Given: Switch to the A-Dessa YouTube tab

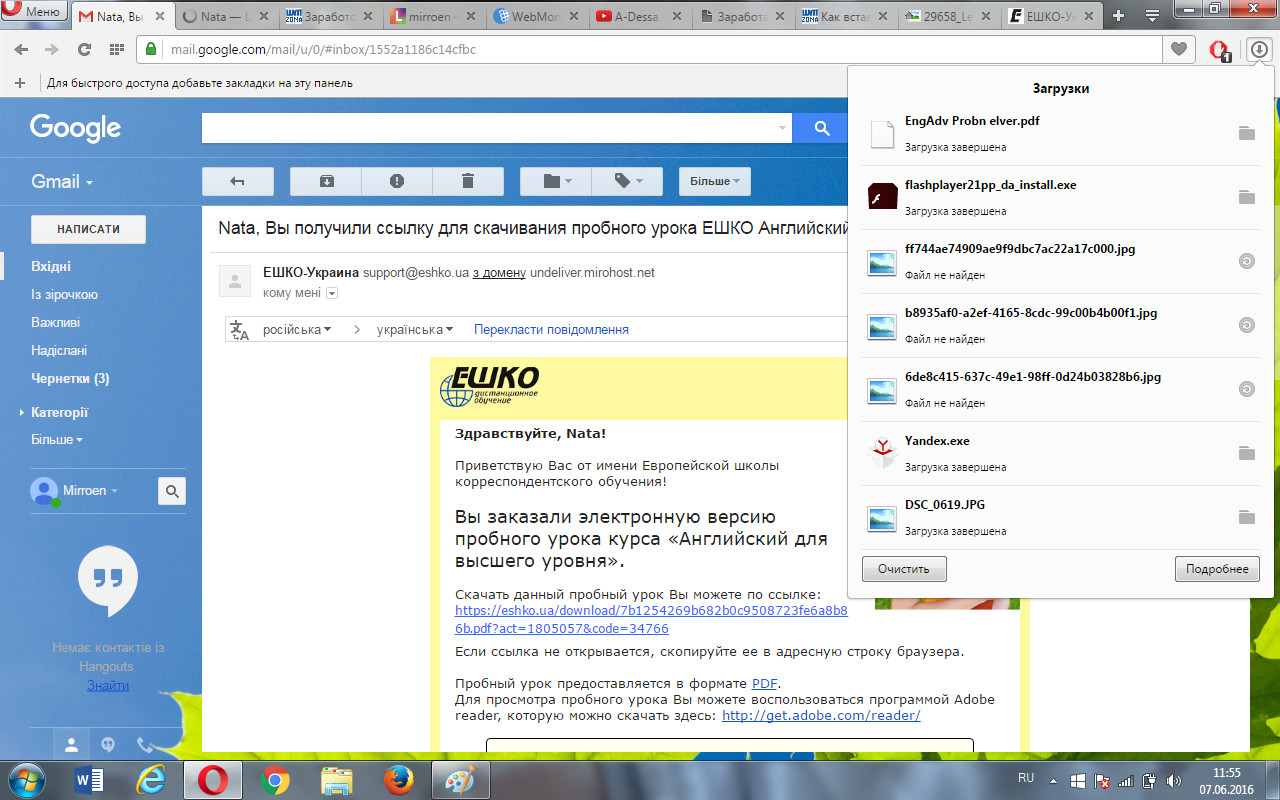Looking at the screenshot, I should (638, 16).
